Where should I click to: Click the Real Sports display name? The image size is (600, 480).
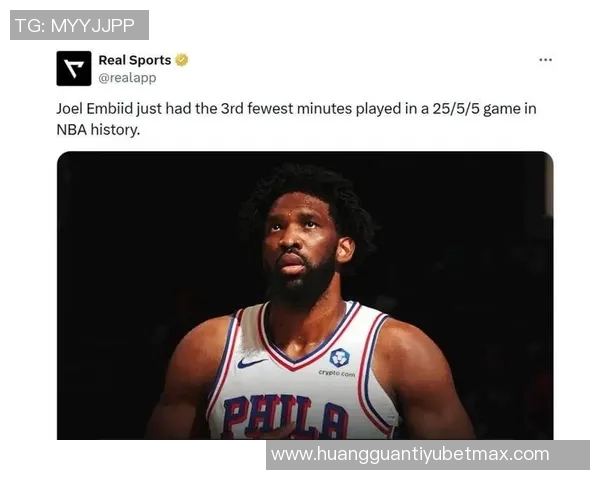(135, 60)
